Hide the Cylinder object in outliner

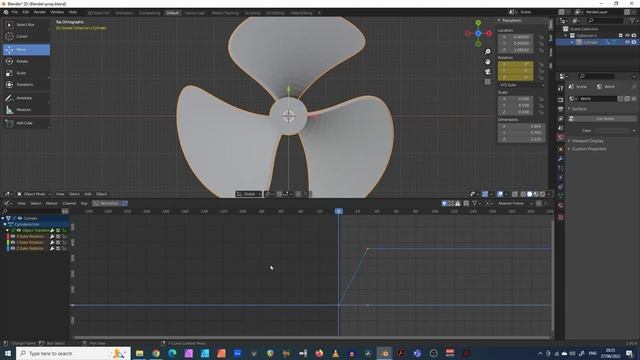click(x=627, y=42)
